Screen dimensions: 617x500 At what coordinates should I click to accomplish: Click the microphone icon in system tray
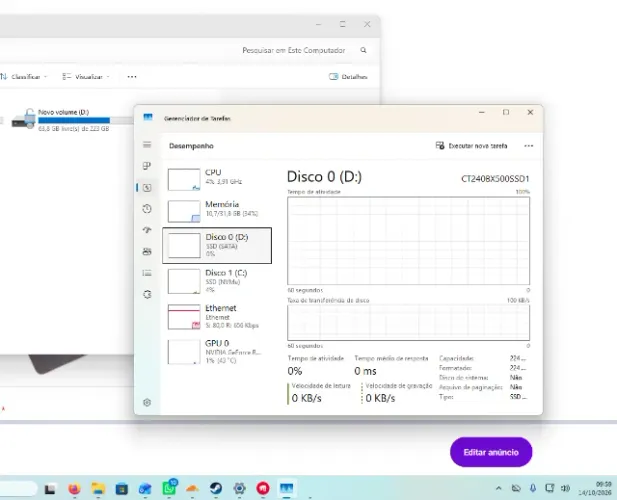pyautogui.click(x=533, y=489)
